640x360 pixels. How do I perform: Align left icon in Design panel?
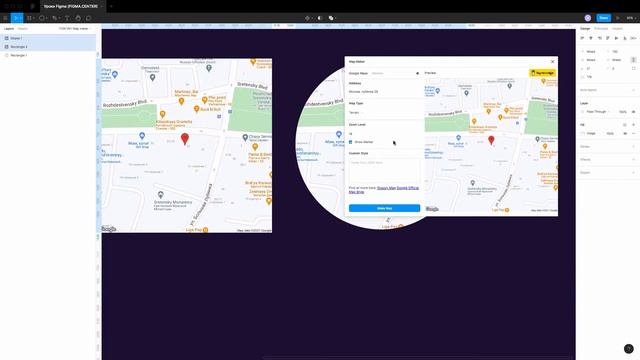pos(582,38)
